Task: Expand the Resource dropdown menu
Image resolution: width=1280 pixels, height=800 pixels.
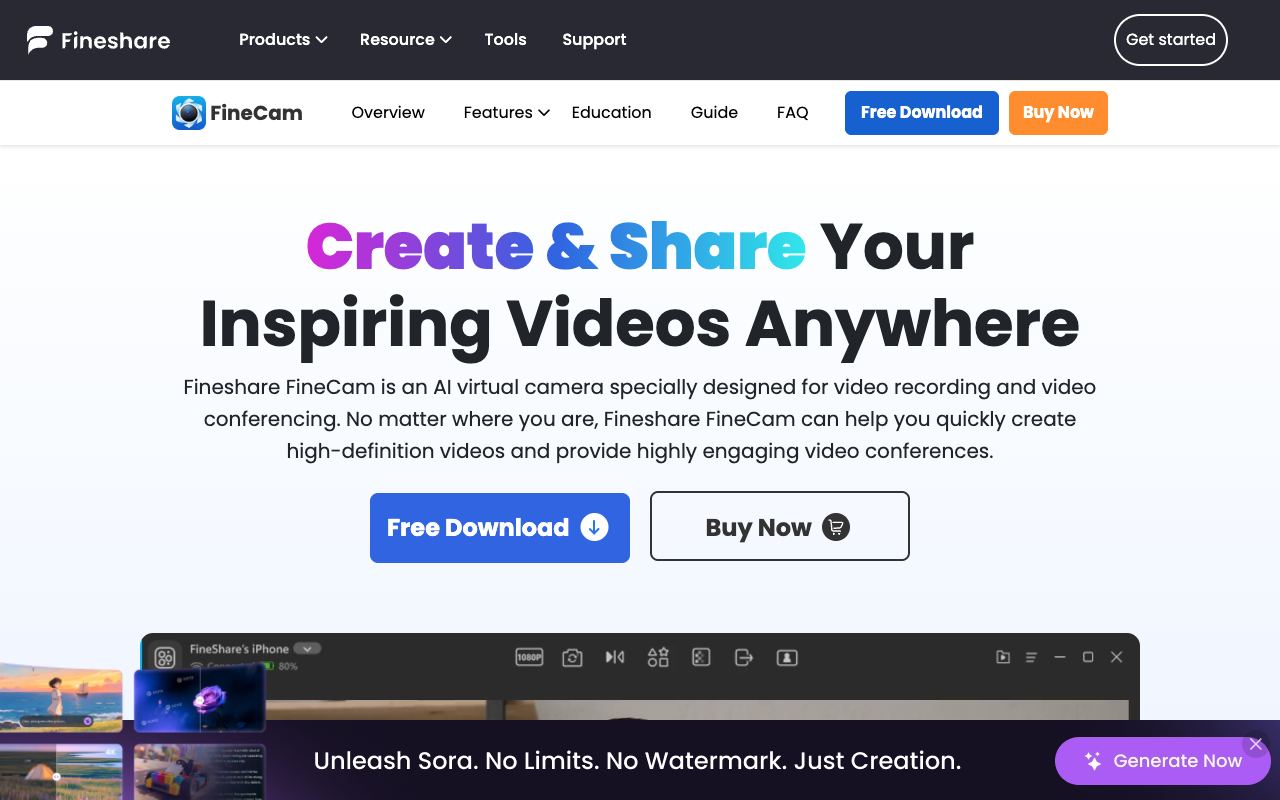Action: click(406, 40)
